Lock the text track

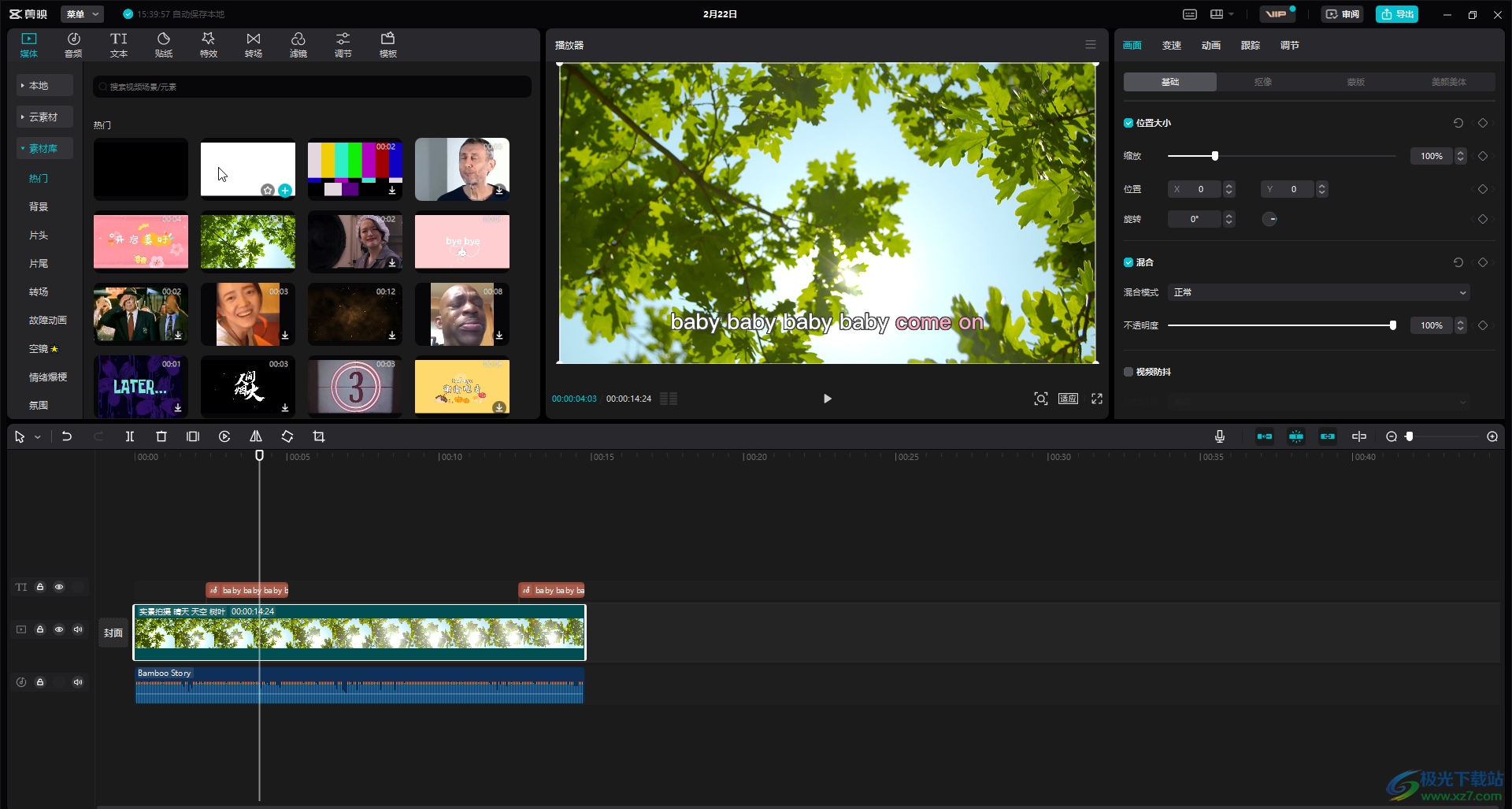[x=40, y=587]
